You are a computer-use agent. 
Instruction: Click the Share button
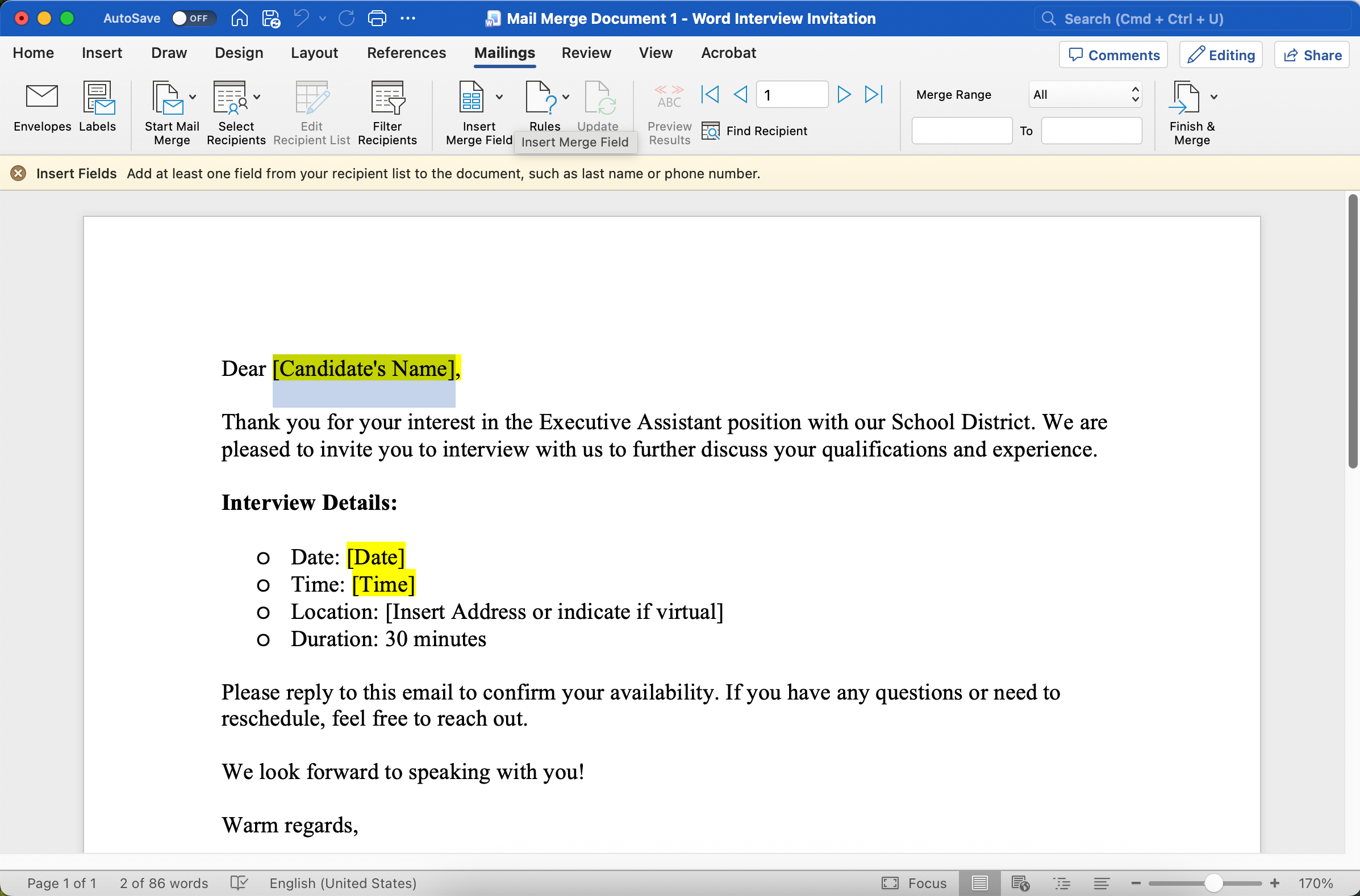pos(1312,55)
